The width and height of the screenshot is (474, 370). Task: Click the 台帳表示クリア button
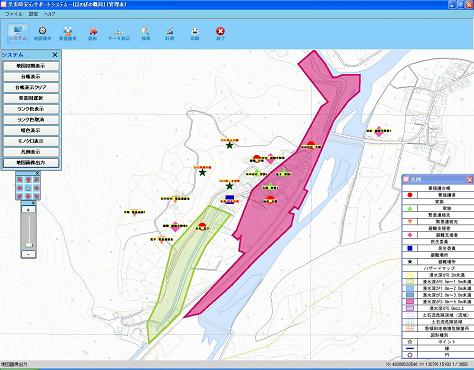point(31,87)
